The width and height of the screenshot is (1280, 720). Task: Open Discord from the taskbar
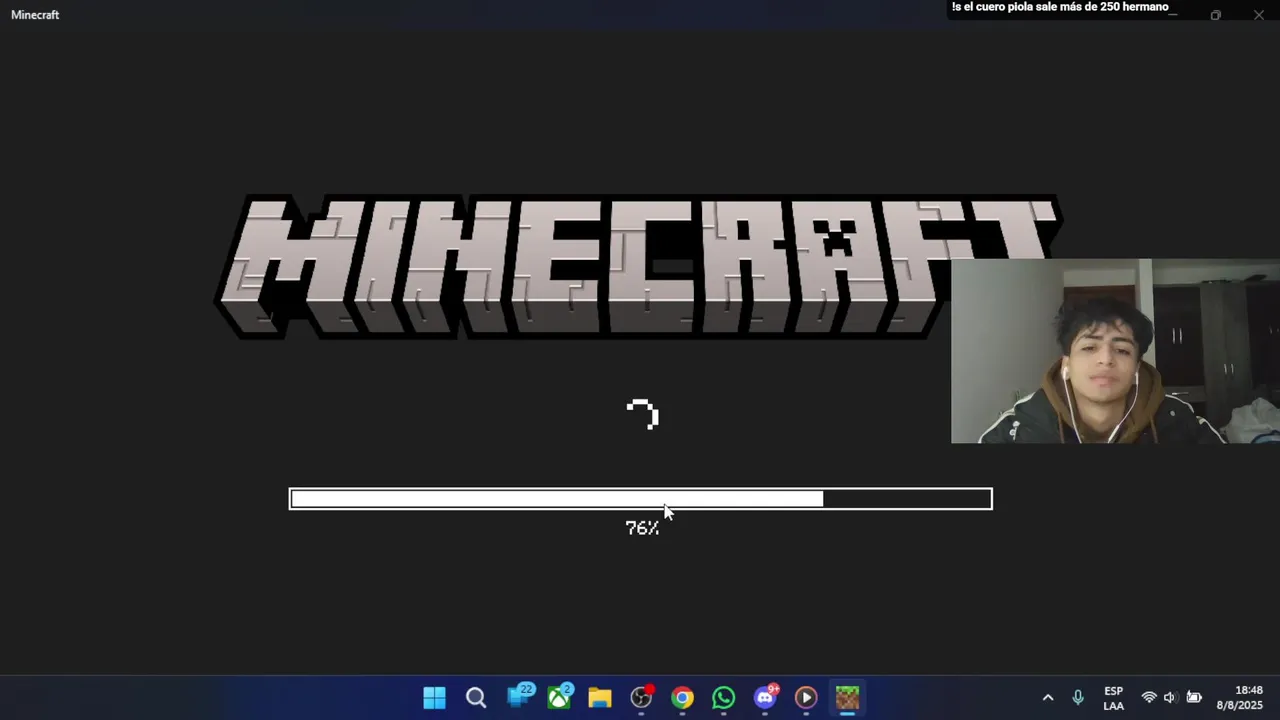coord(766,696)
